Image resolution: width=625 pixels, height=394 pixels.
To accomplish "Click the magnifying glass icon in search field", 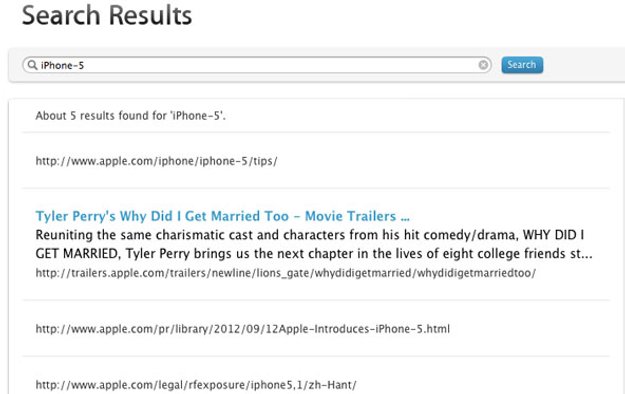I will click(32, 65).
